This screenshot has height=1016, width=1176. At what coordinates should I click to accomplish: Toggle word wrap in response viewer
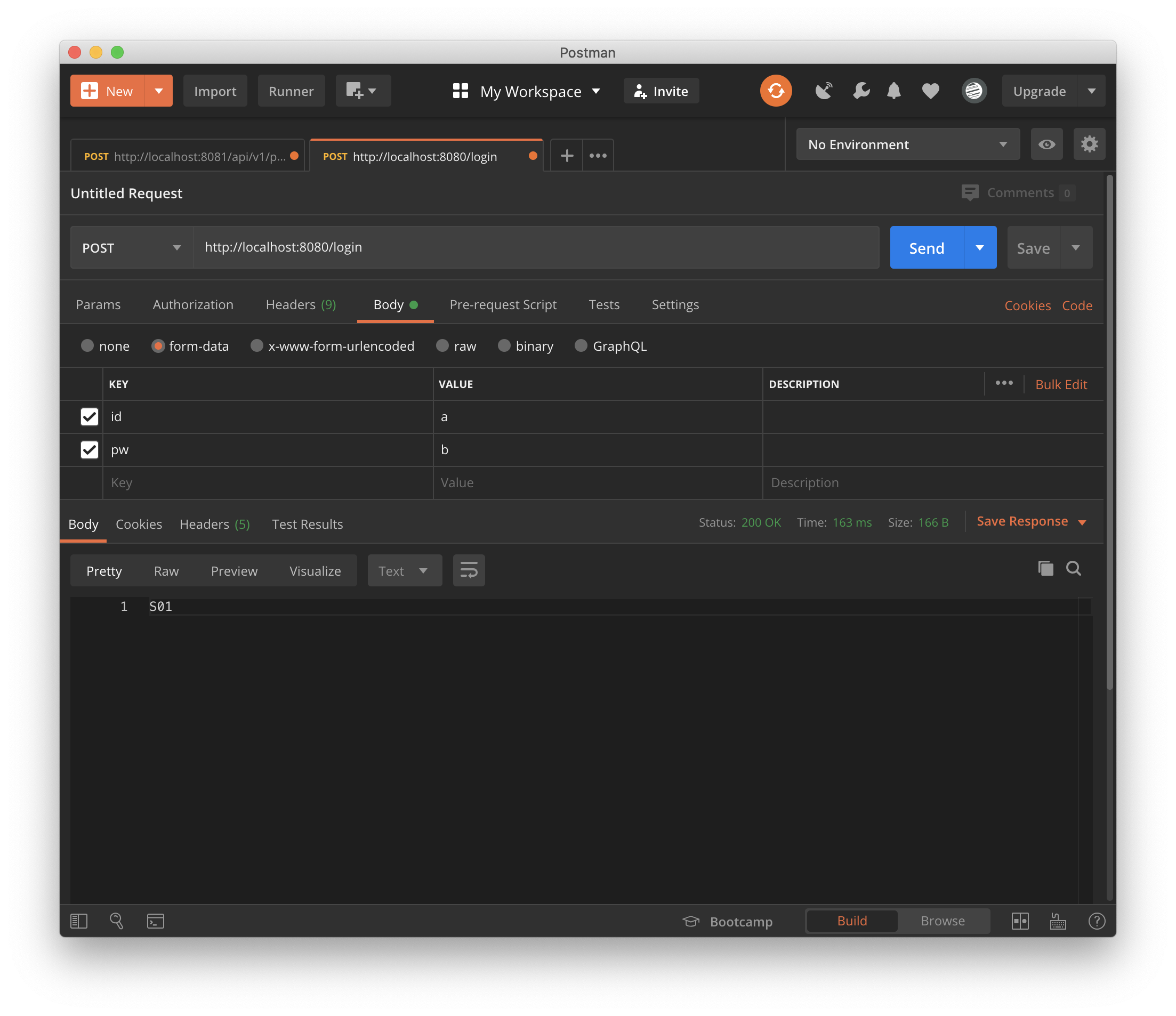pos(469,570)
